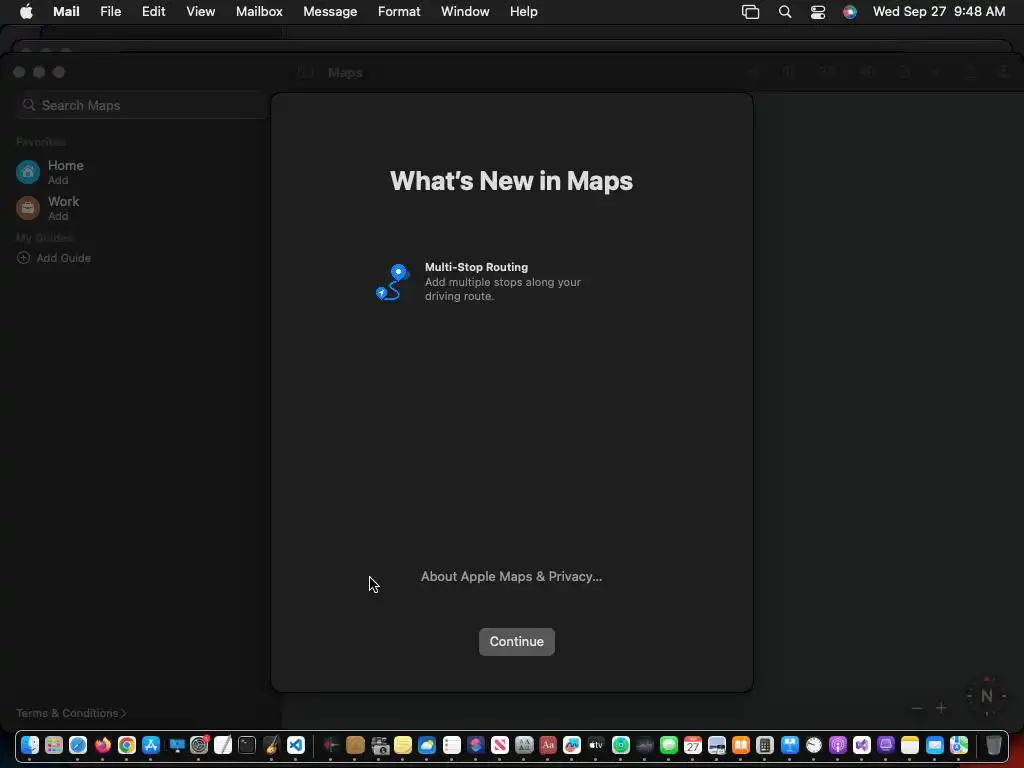Screen dimensions: 1024x768
Task: Click the Work briefcase icon
Action: pos(27,208)
